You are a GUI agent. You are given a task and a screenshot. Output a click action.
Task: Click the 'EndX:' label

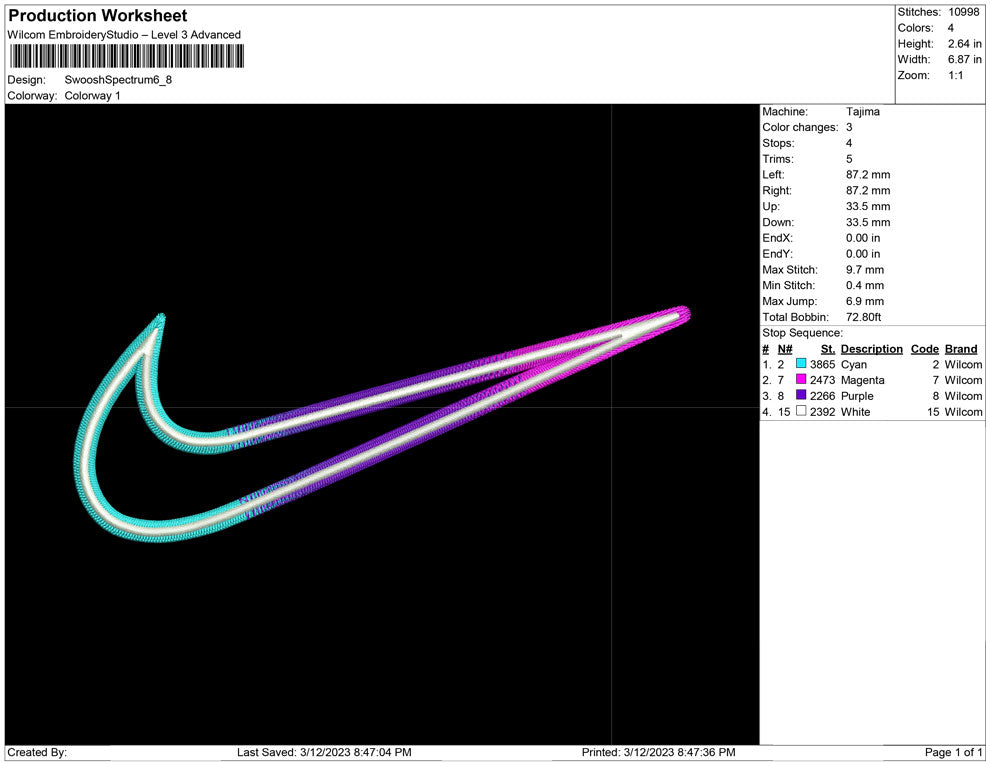pos(777,238)
